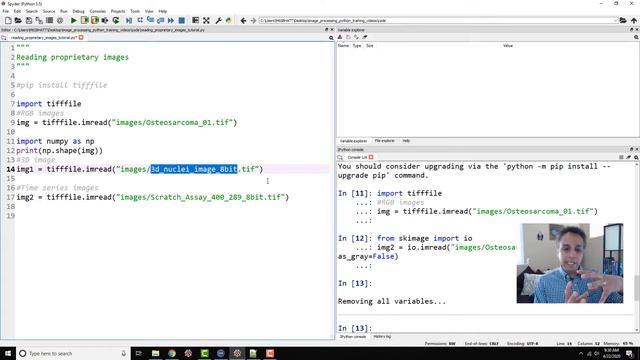Select the IPython console bottom tab
Viewport: 640px width, 360px height.
coord(353,337)
